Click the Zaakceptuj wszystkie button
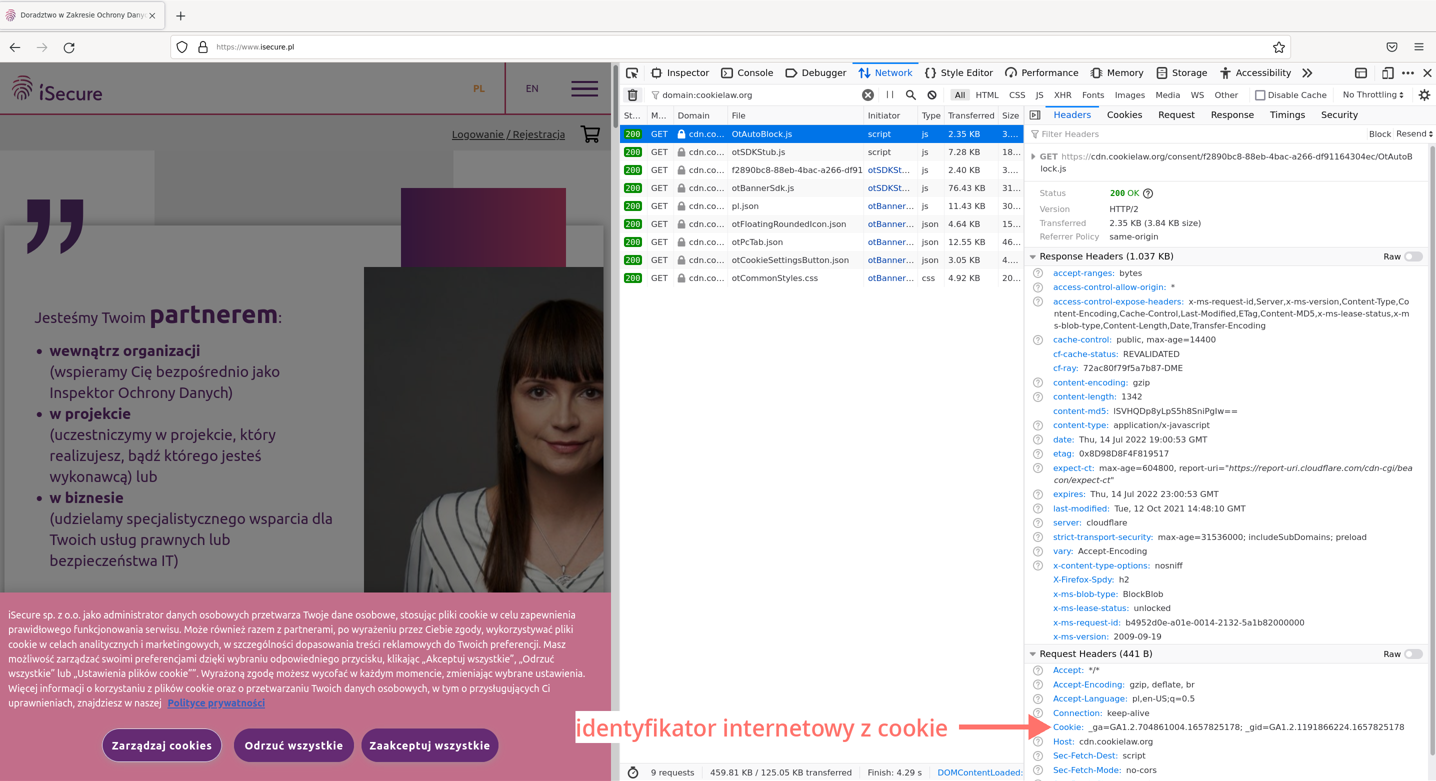Viewport: 1436px width, 781px height. [429, 745]
